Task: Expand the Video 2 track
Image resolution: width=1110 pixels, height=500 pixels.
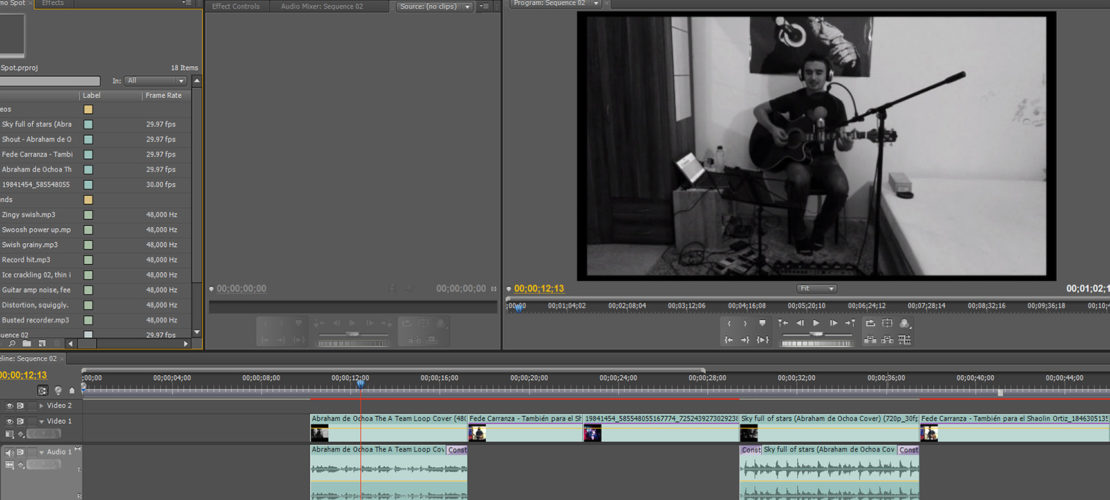Action: pyautogui.click(x=42, y=406)
